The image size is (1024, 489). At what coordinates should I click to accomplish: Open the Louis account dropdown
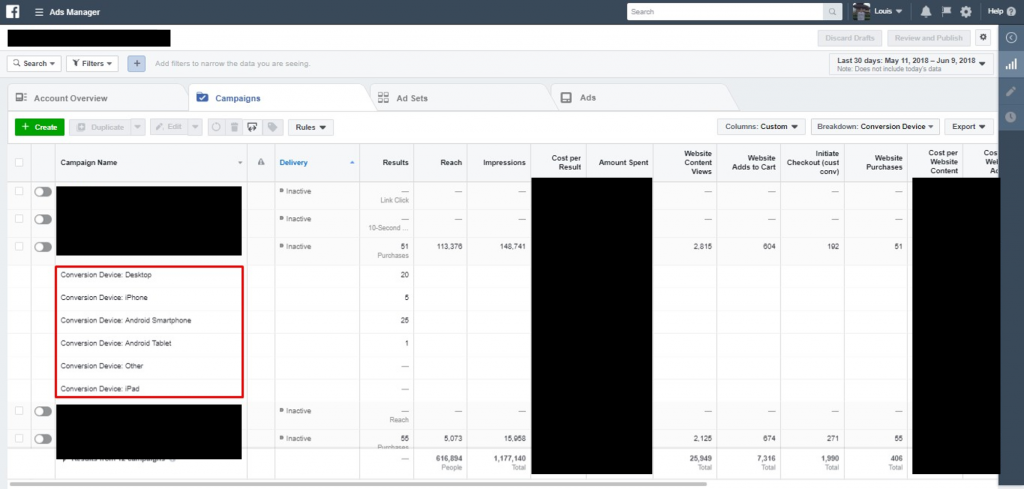coord(889,12)
